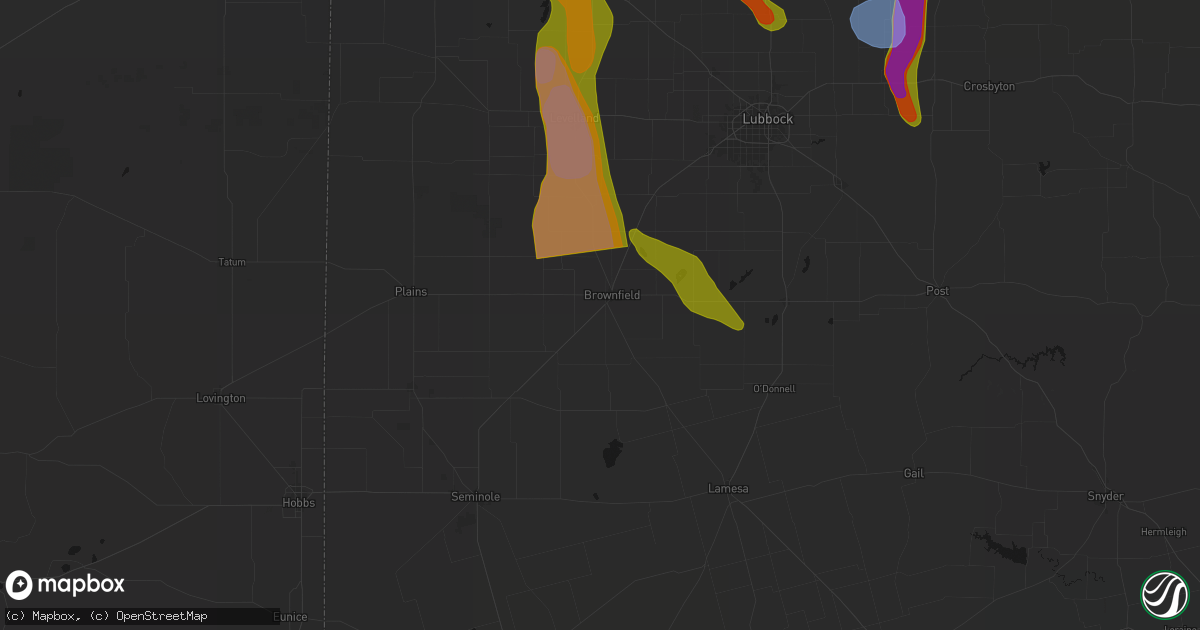The height and width of the screenshot is (630, 1200).
Task: Click the Snyder label
Action: click(x=1105, y=497)
